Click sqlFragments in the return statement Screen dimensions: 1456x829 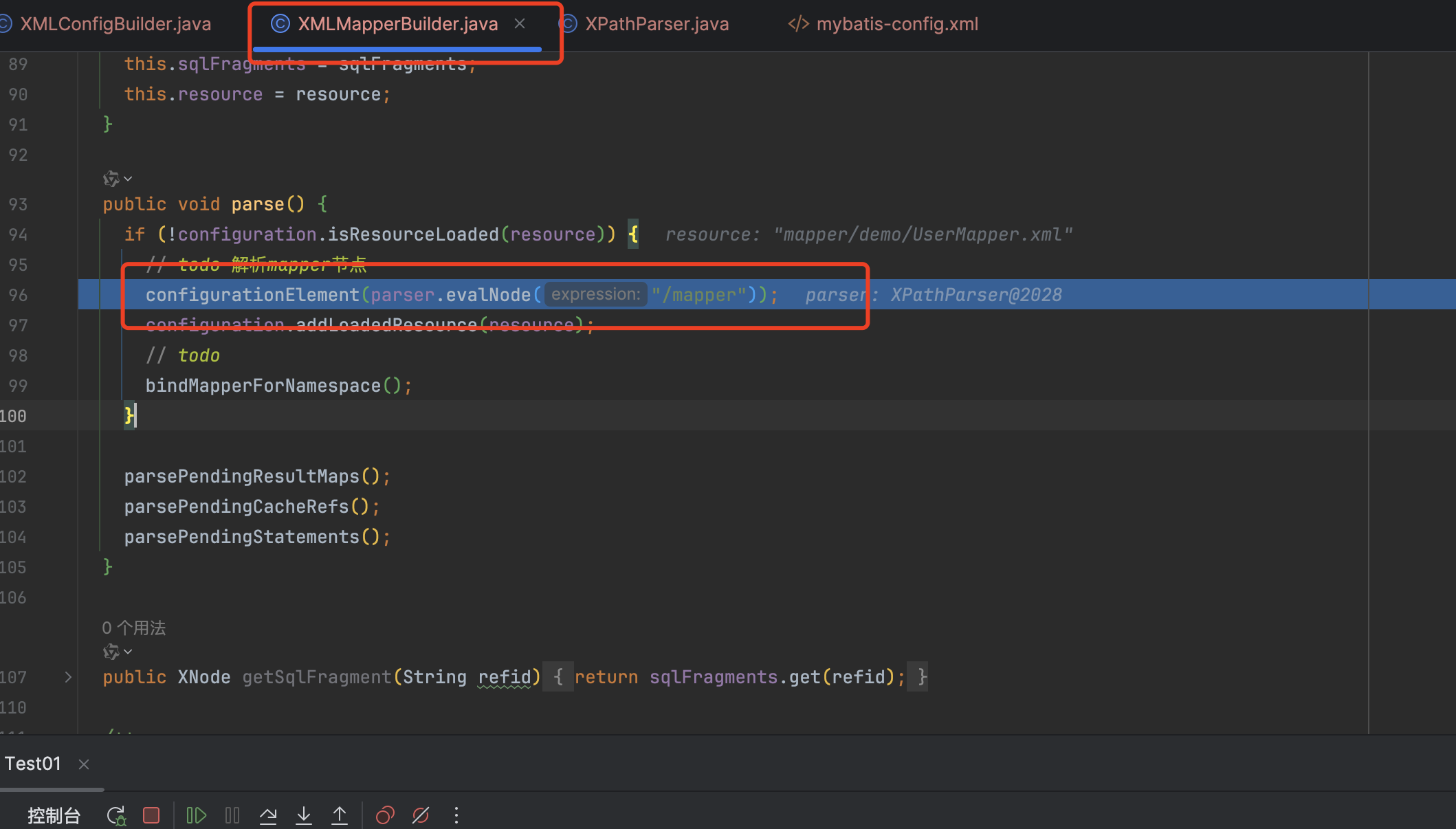pyautogui.click(x=714, y=677)
